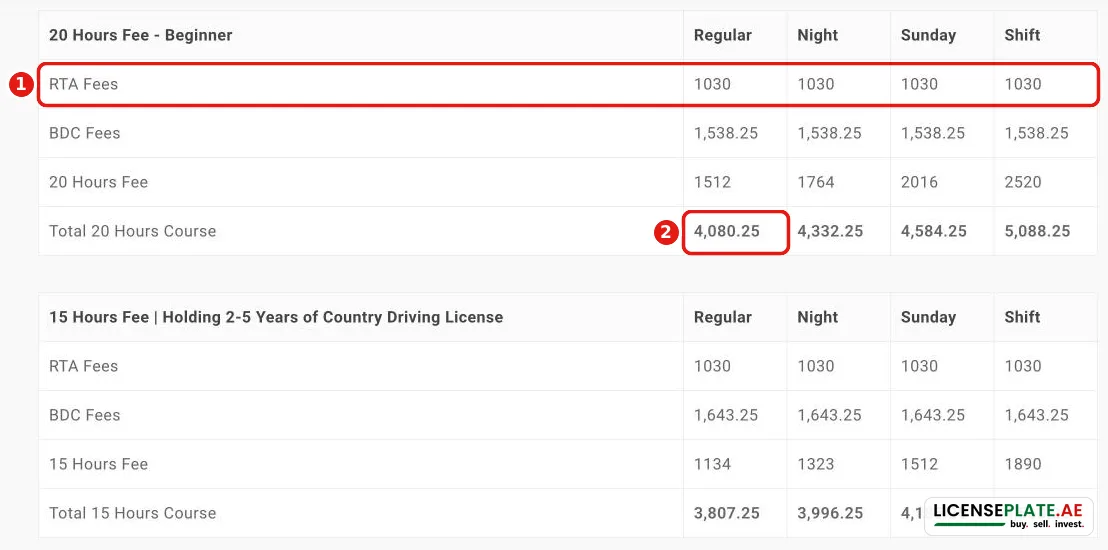Select 'Total 15 Hours Course' row label

click(x=132, y=513)
